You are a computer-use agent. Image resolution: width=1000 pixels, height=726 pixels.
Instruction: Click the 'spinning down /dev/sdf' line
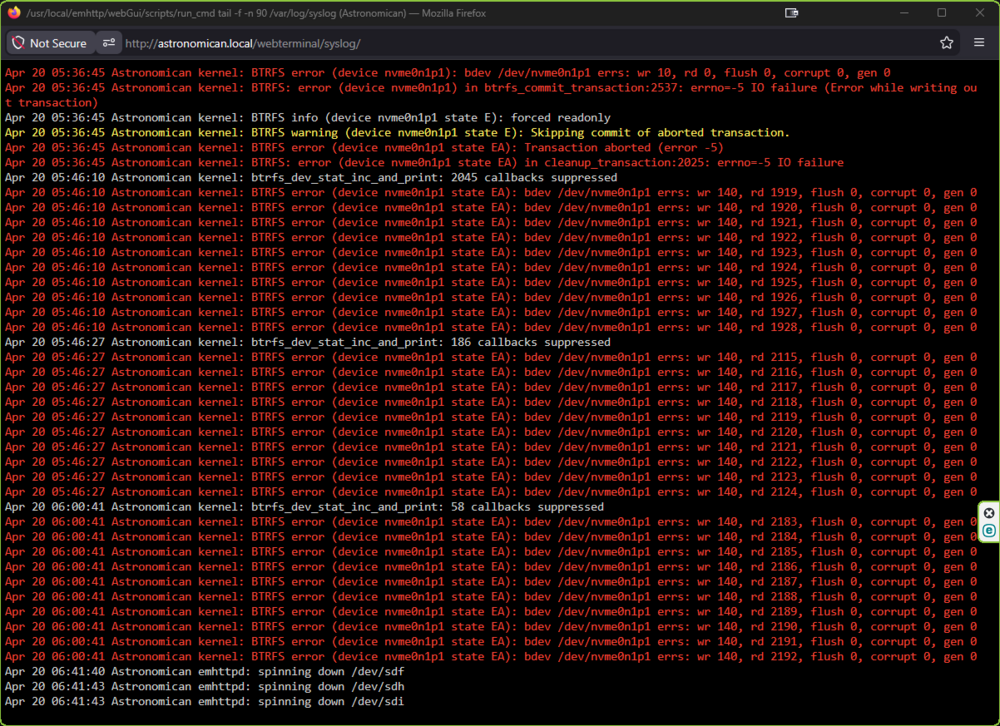pyautogui.click(x=204, y=672)
